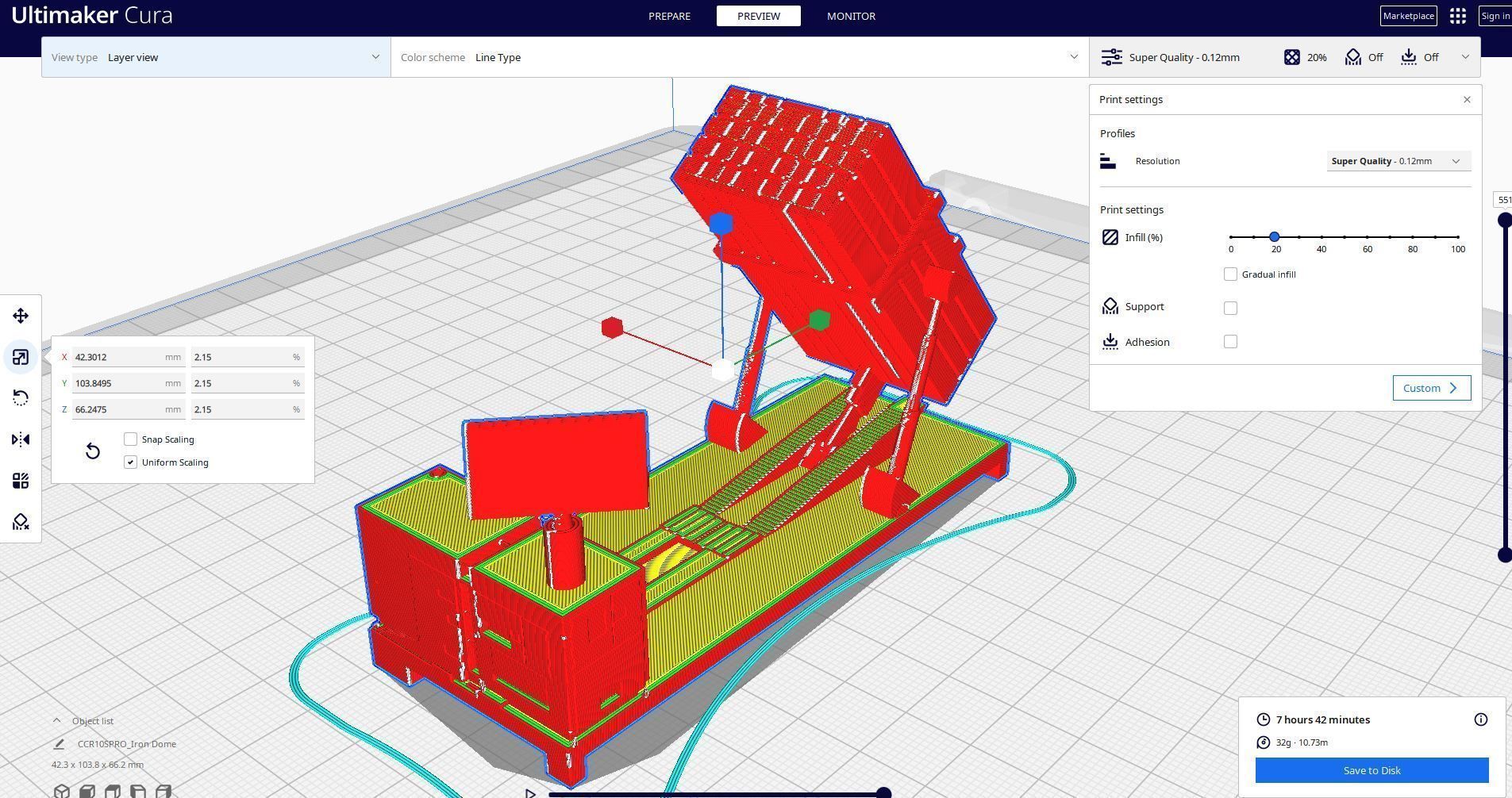The height and width of the screenshot is (798, 1512).
Task: Play the layer simulation
Action: tap(530, 792)
